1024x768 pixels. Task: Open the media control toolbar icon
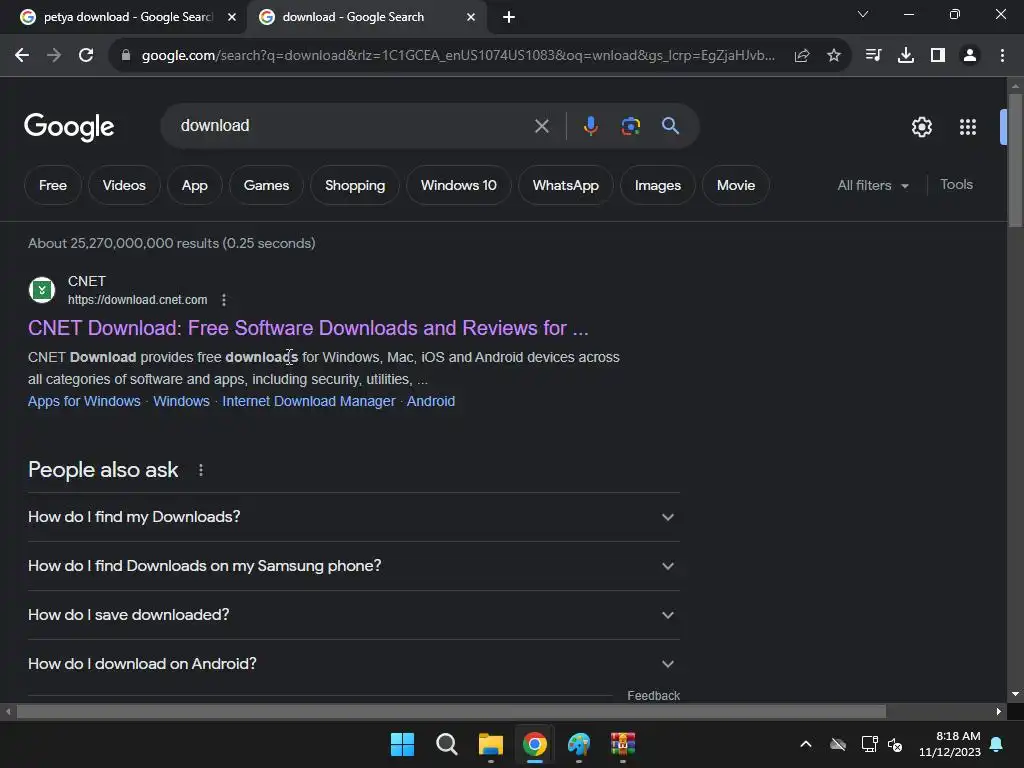(873, 56)
